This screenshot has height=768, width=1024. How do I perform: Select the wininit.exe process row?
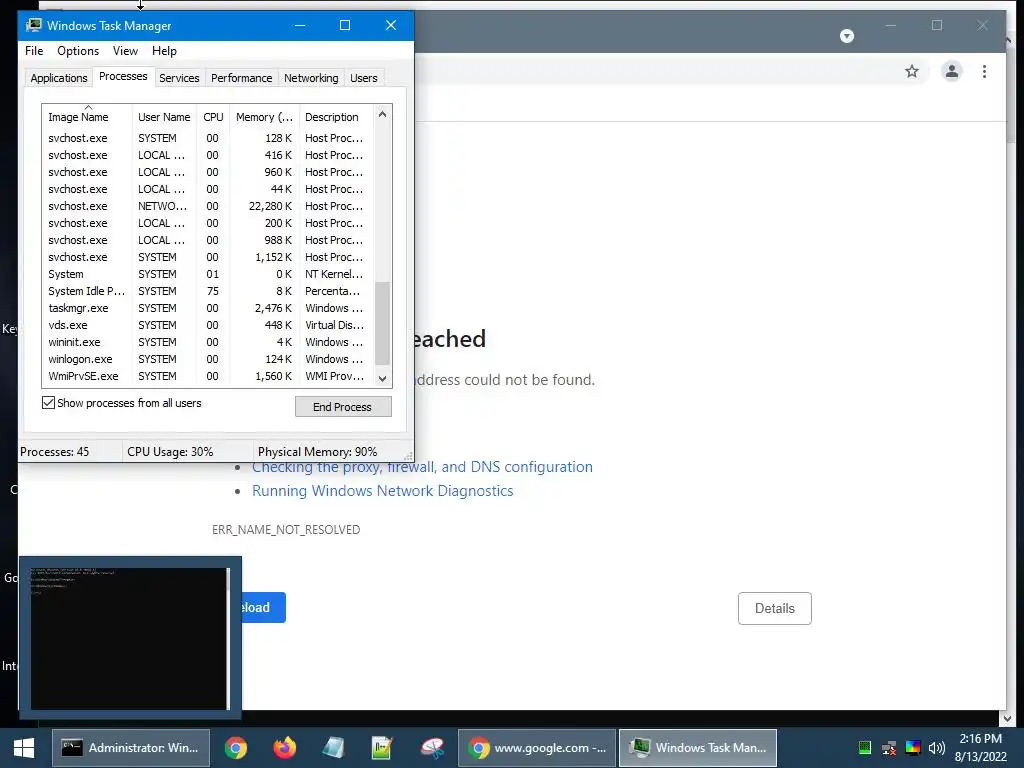tap(208, 342)
